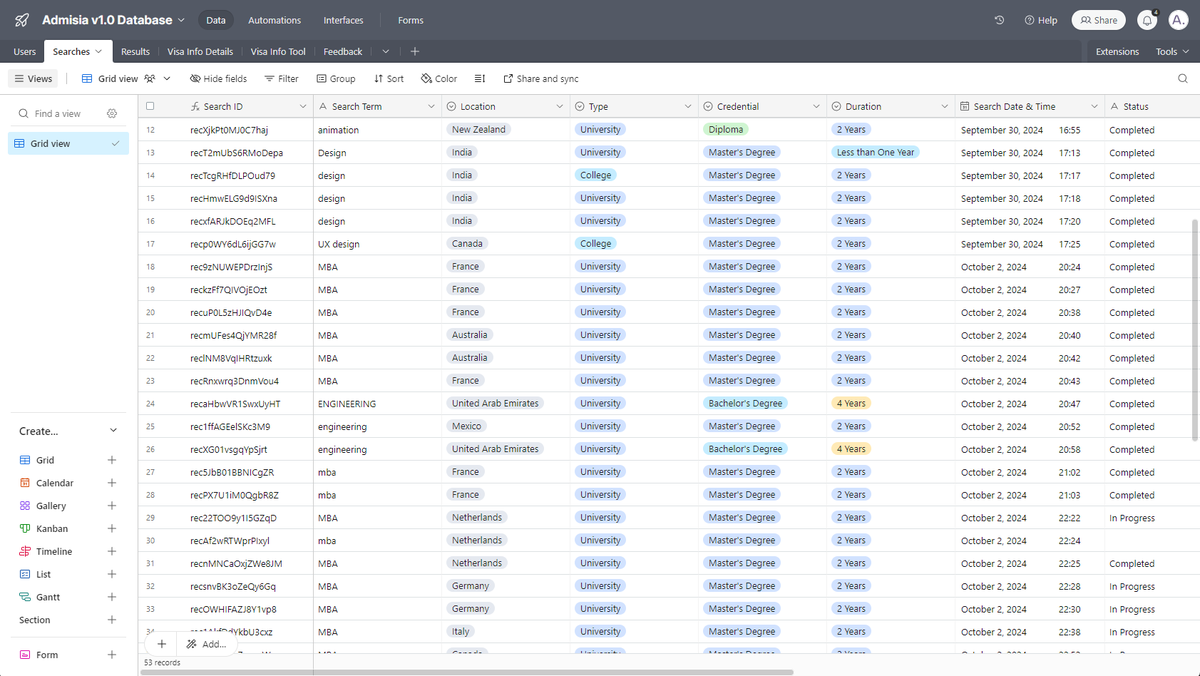Open Help
1200x676 pixels.
[1041, 20]
